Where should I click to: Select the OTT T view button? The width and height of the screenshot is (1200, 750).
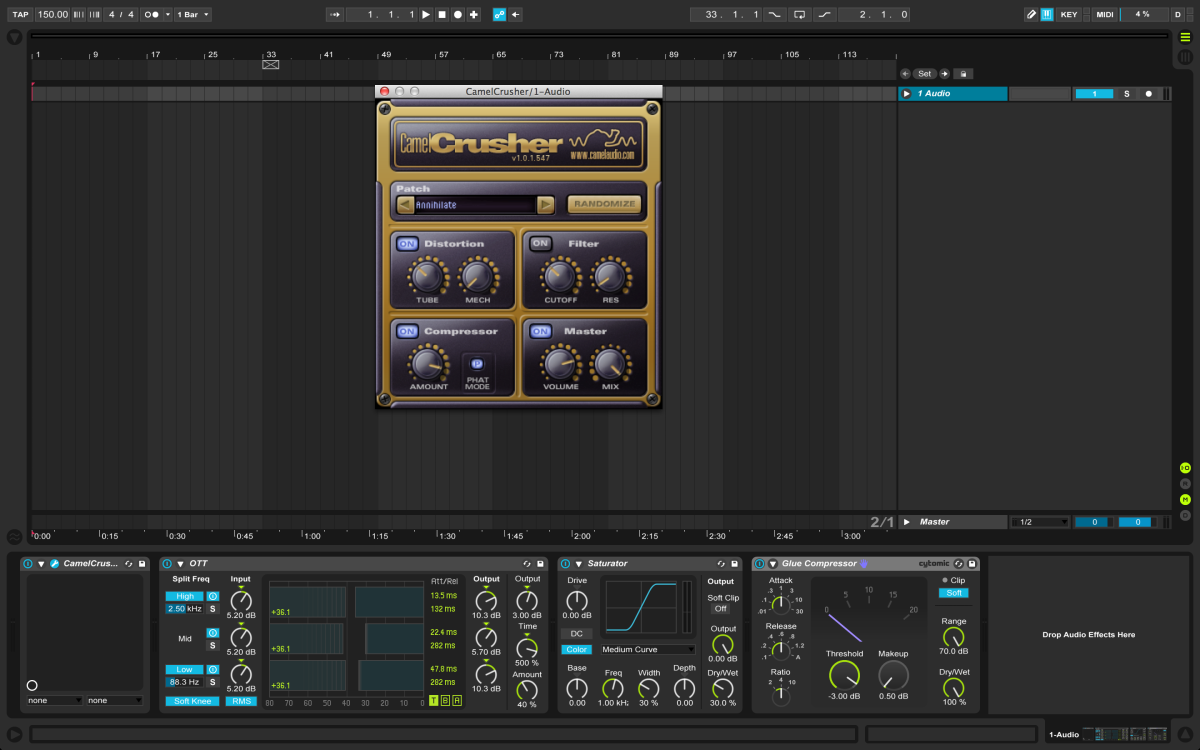click(x=434, y=701)
